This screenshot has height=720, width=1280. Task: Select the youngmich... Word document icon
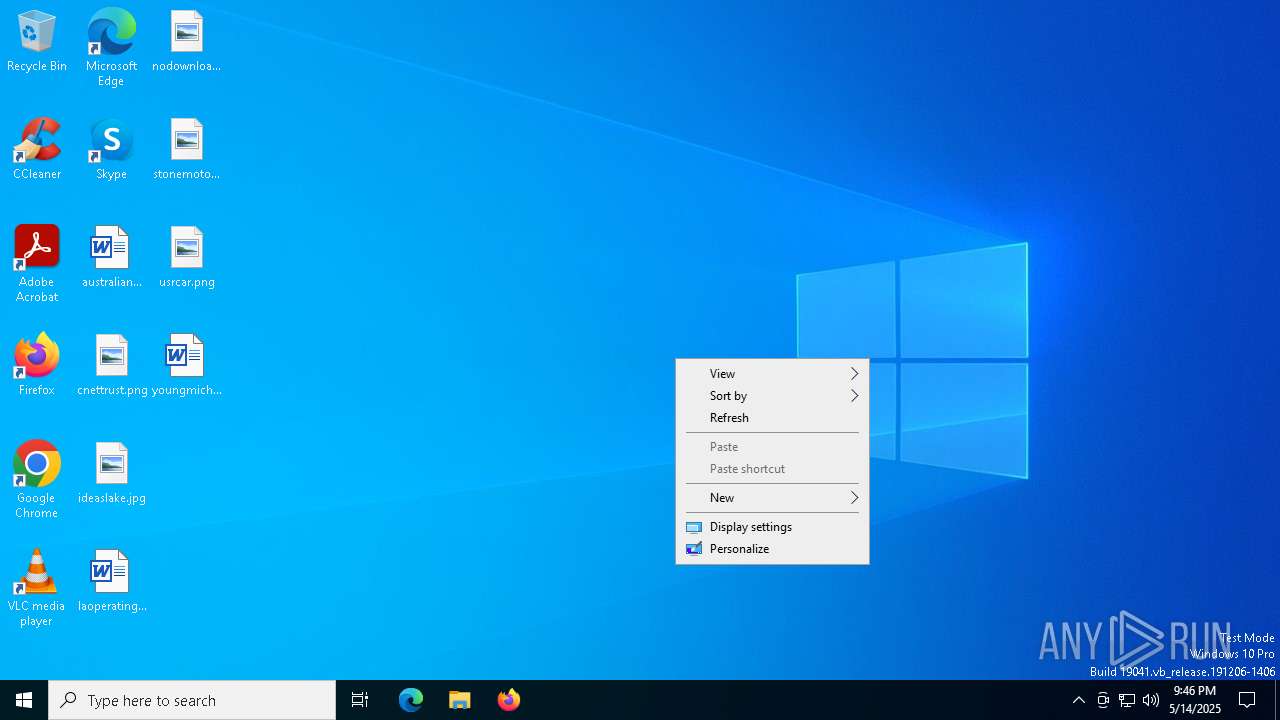tap(186, 366)
